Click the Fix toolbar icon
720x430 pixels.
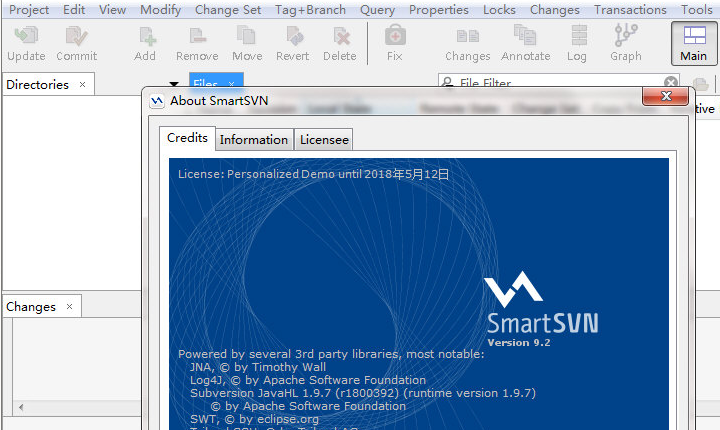coord(394,43)
